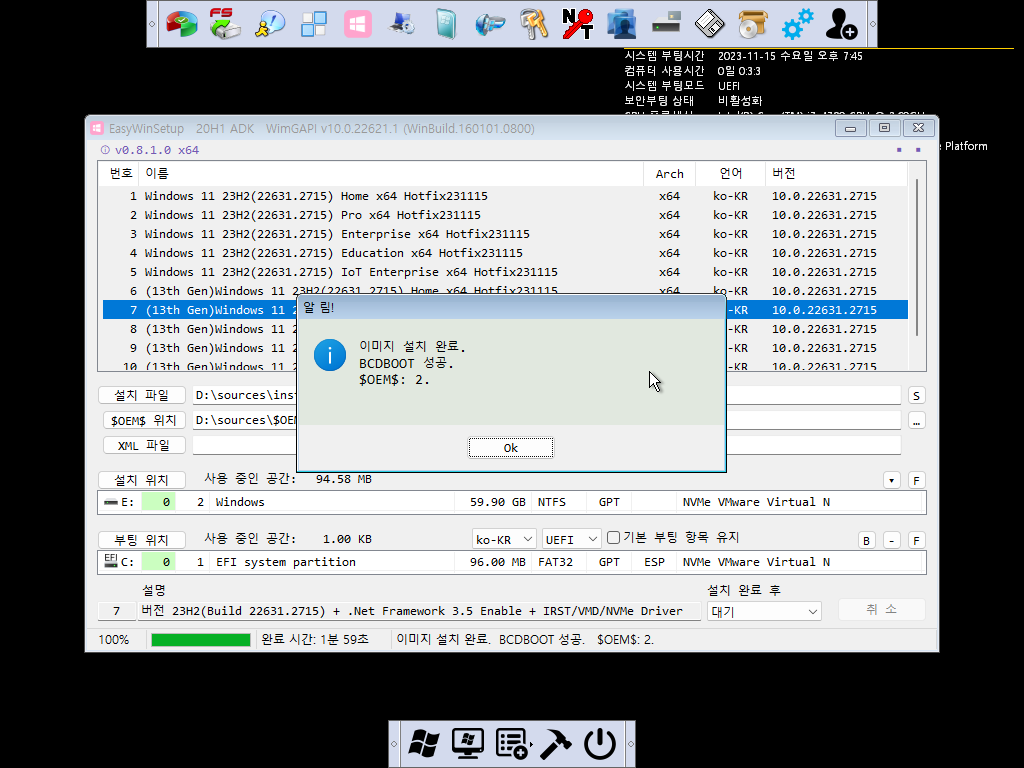Click the 취소 button
This screenshot has height=768, width=1024.
882,609
